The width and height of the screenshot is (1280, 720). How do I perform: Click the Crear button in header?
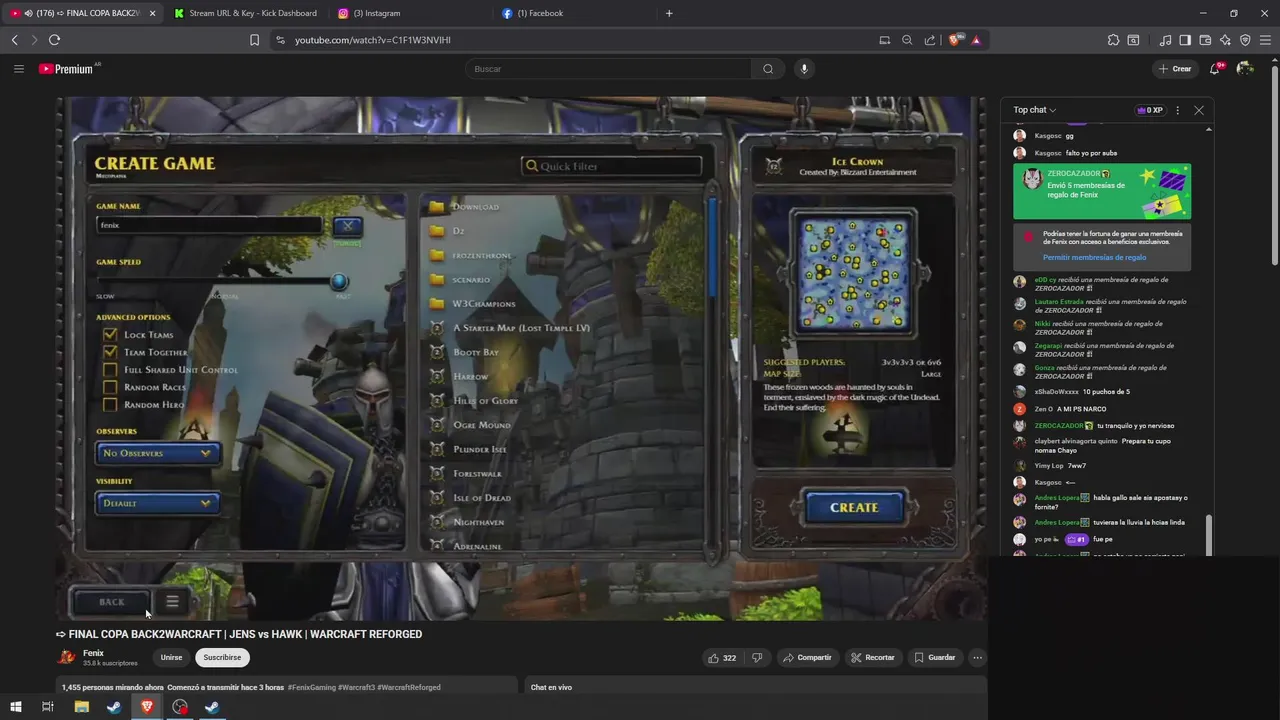pos(1175,69)
